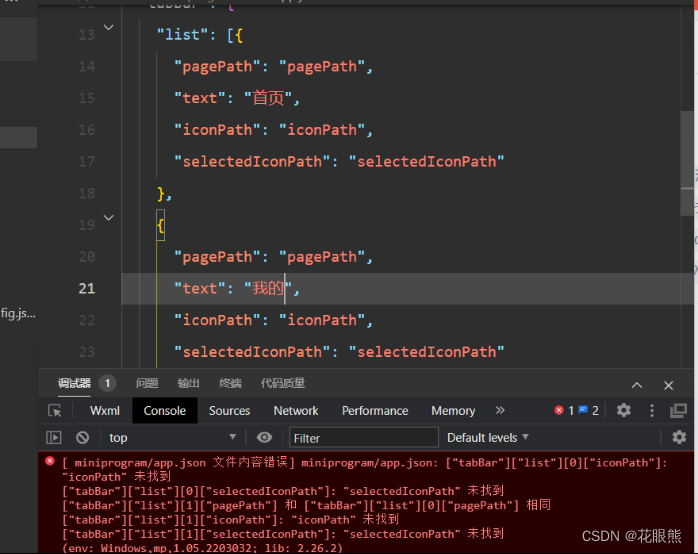Viewport: 698px width, 554px height.
Task: Click the fig.js... file in the sidebar
Action: pyautogui.click(x=18, y=313)
